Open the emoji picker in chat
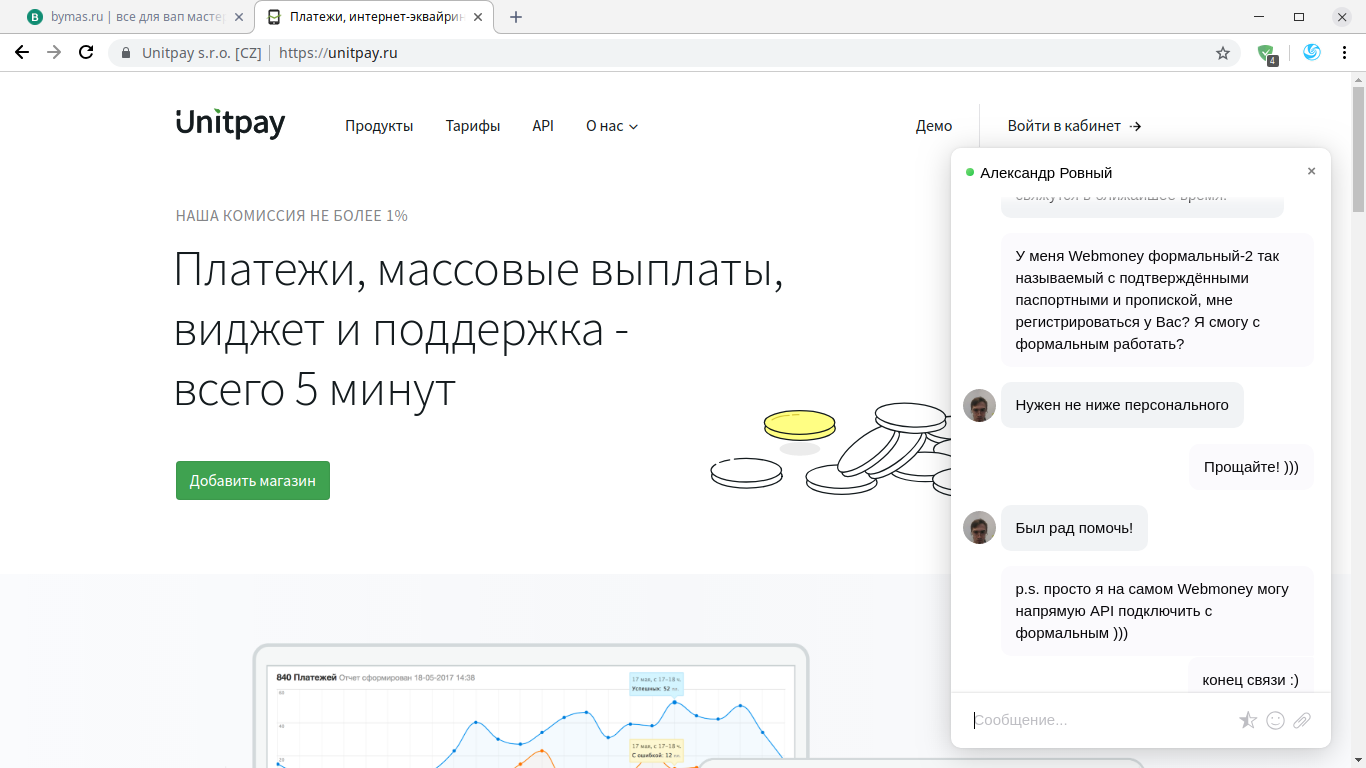Screen dimensions: 1366x768 pyautogui.click(x=1275, y=720)
